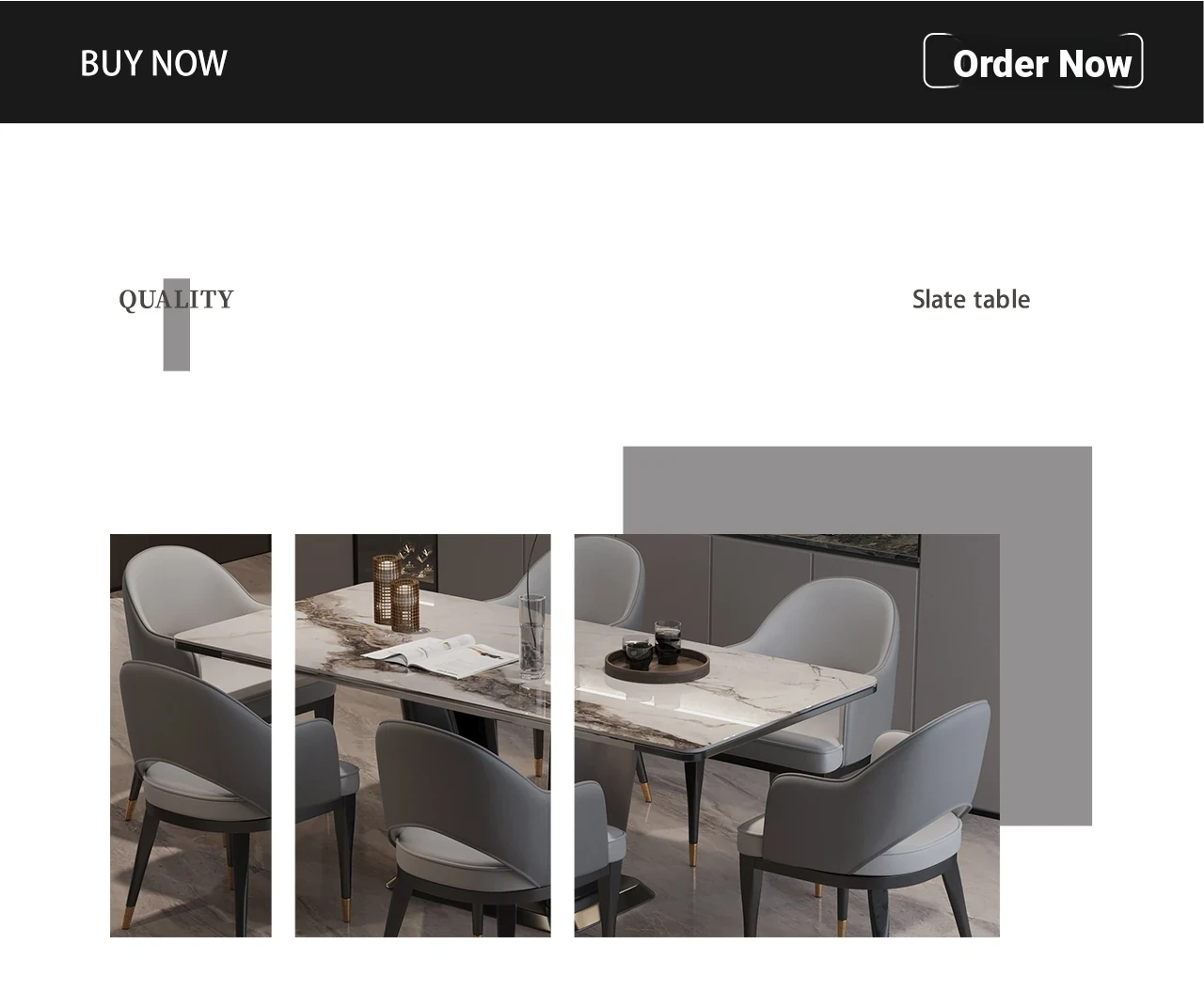Select the Slate table label
This screenshot has height=991, width=1204.
[x=971, y=299]
